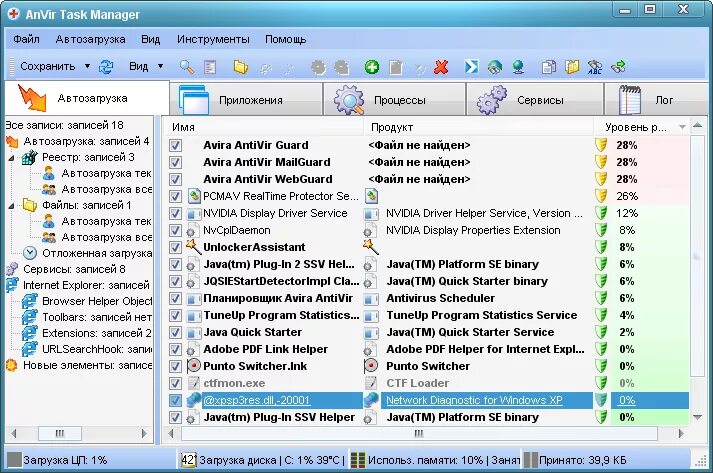Viewport: 713px width, 473px height.
Task: Uncheck Adobe PDF Link Helper checkbox
Action: tap(175, 349)
